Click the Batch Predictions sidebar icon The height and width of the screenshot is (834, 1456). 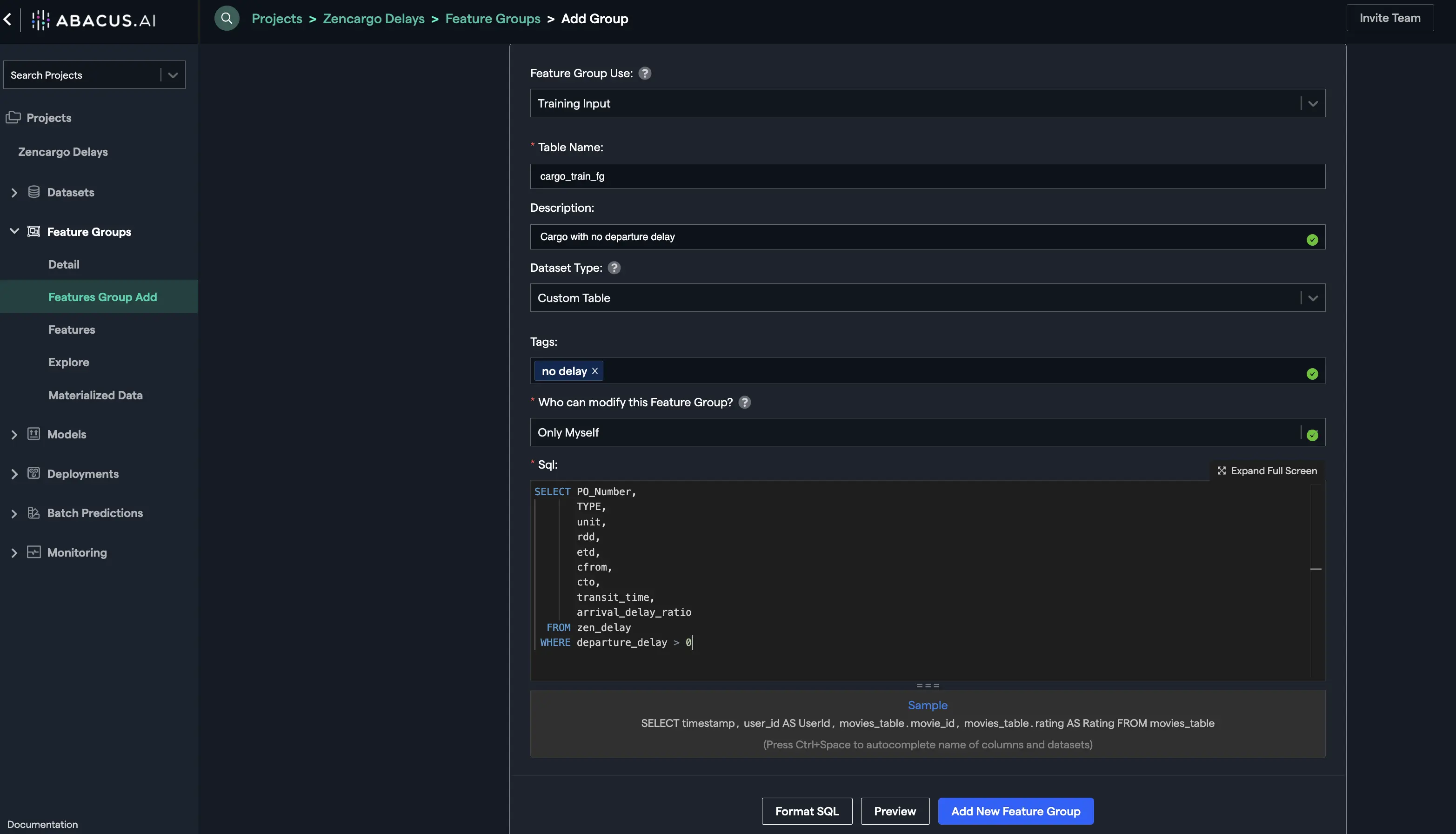pyautogui.click(x=34, y=513)
